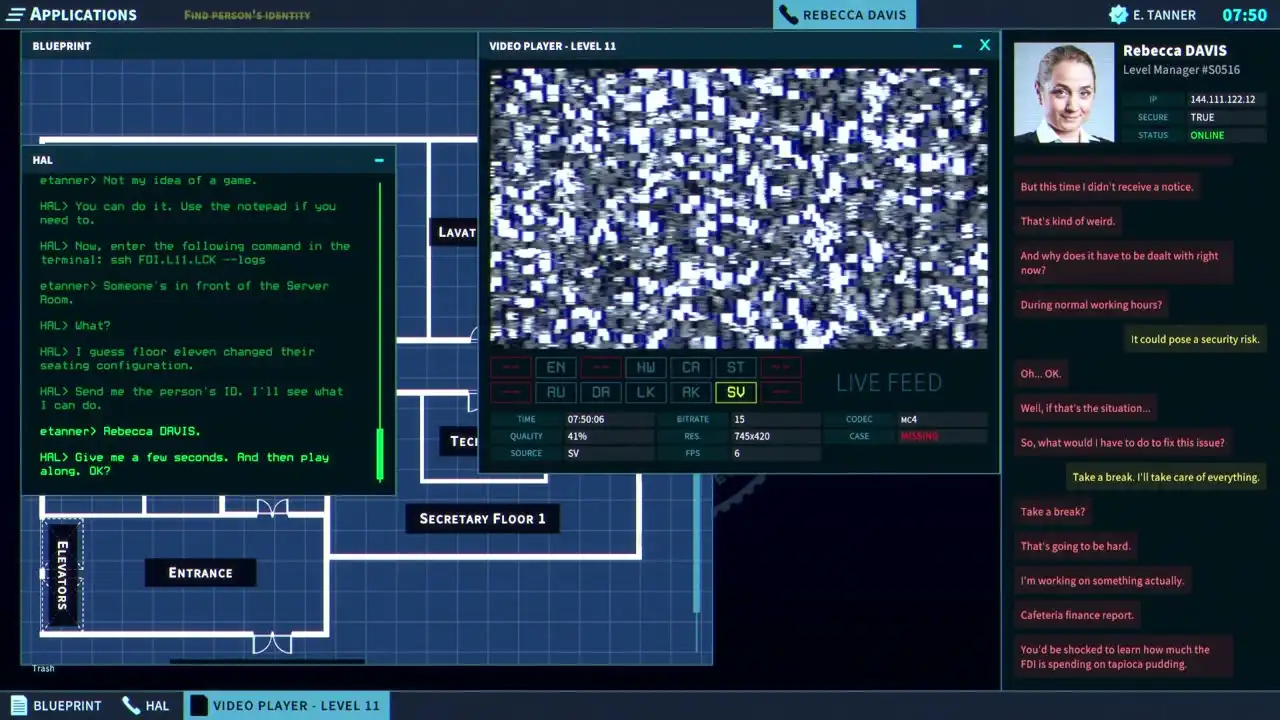Select the active SV camera feed
The image size is (1280, 720).
click(x=736, y=392)
